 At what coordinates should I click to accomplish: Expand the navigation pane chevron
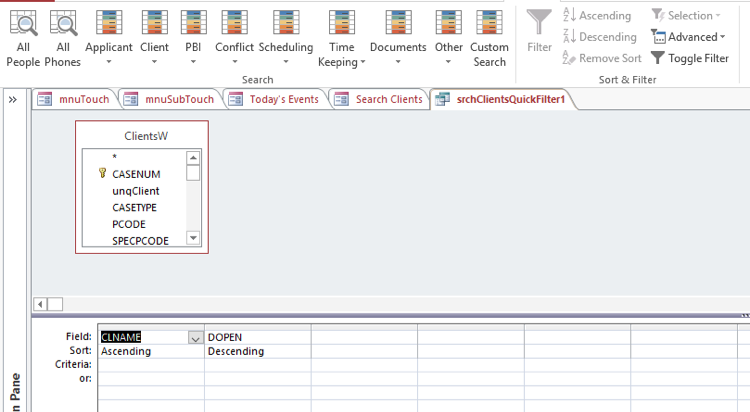(x=13, y=100)
